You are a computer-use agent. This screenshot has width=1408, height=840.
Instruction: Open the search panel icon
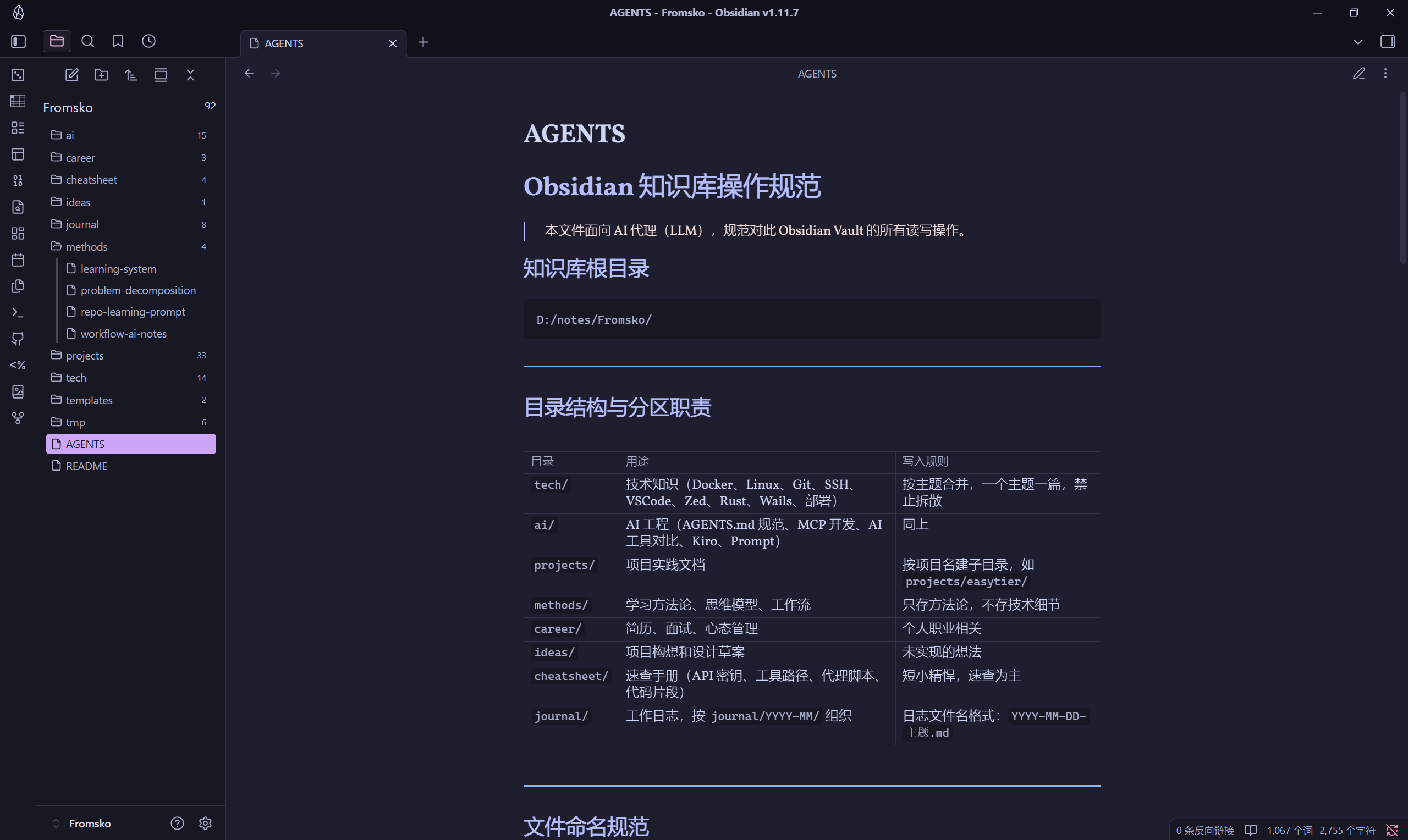click(88, 41)
